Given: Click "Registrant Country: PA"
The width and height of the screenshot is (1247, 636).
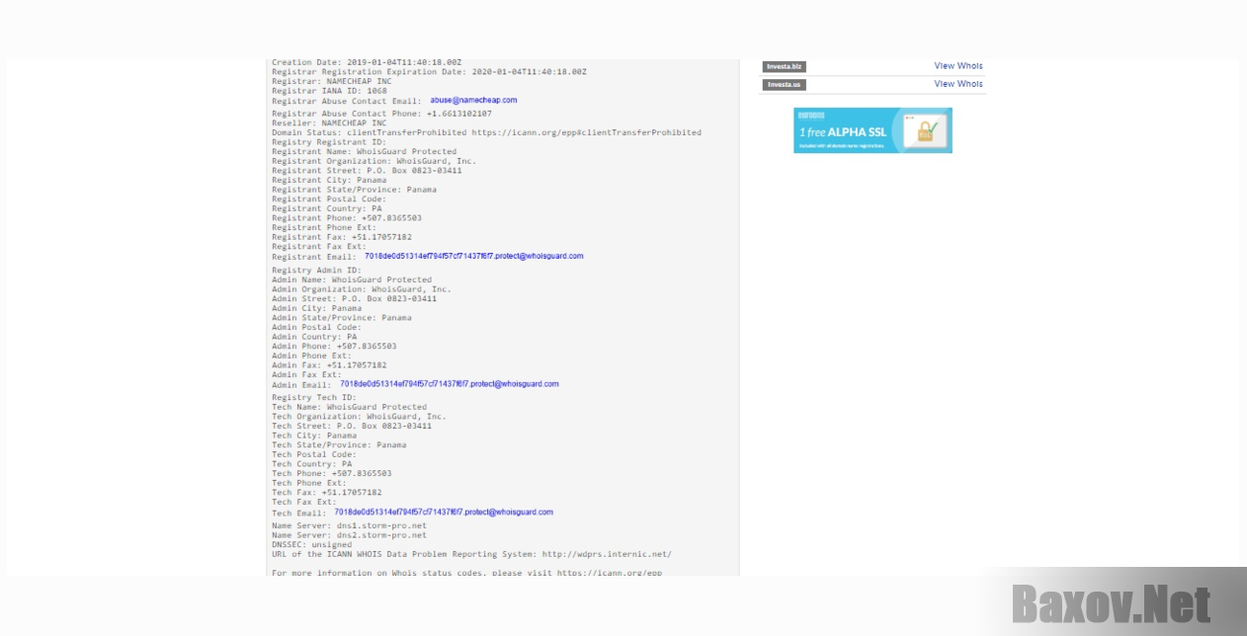Looking at the screenshot, I should coord(327,209).
